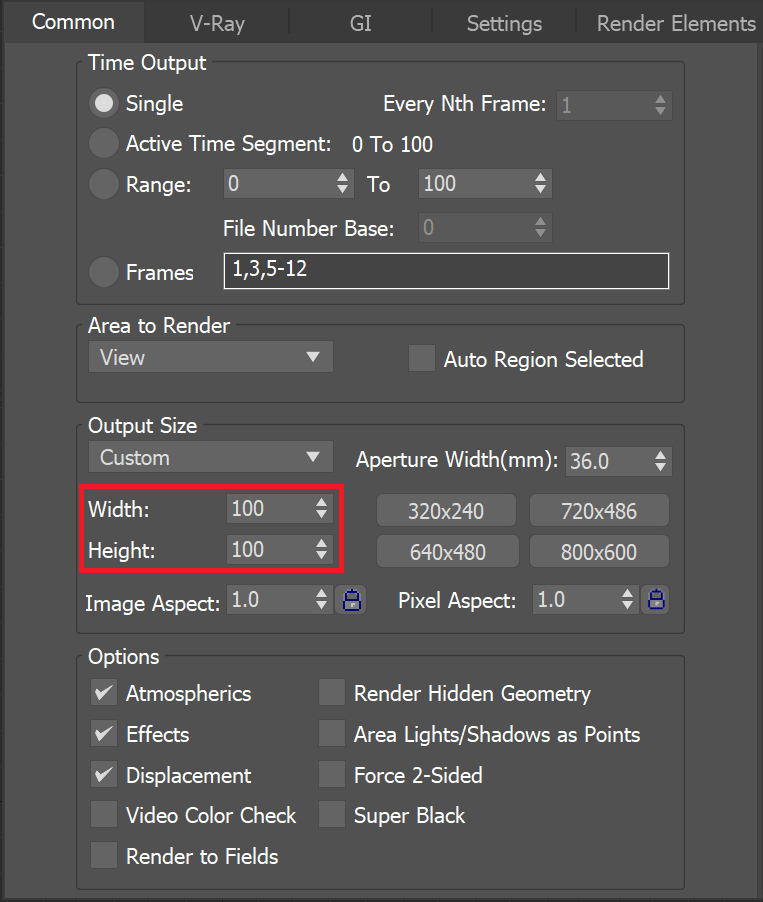
Task: Choose the Frames time output option
Action: tap(103, 272)
